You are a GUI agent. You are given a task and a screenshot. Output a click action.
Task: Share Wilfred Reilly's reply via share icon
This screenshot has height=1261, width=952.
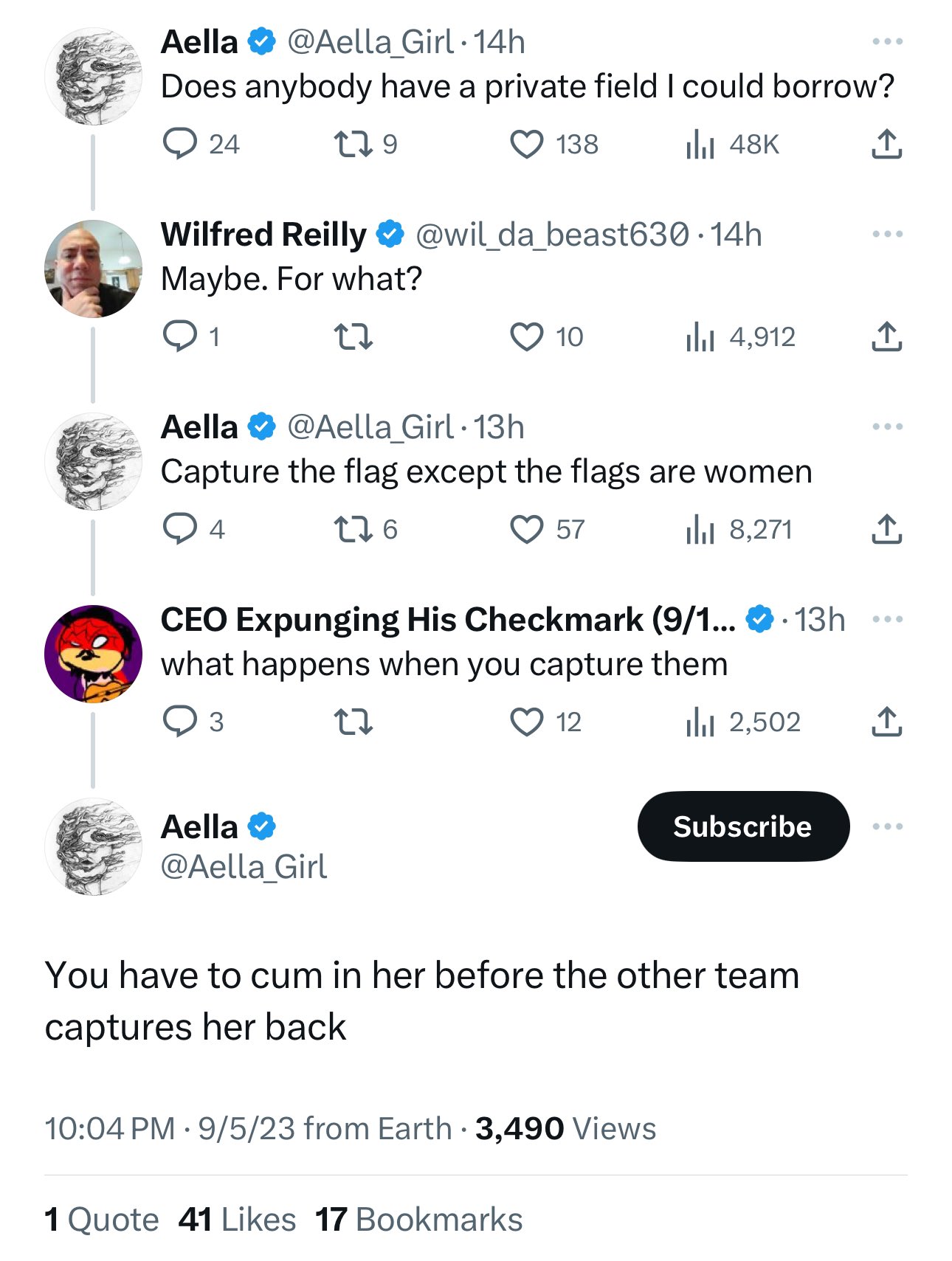886,337
